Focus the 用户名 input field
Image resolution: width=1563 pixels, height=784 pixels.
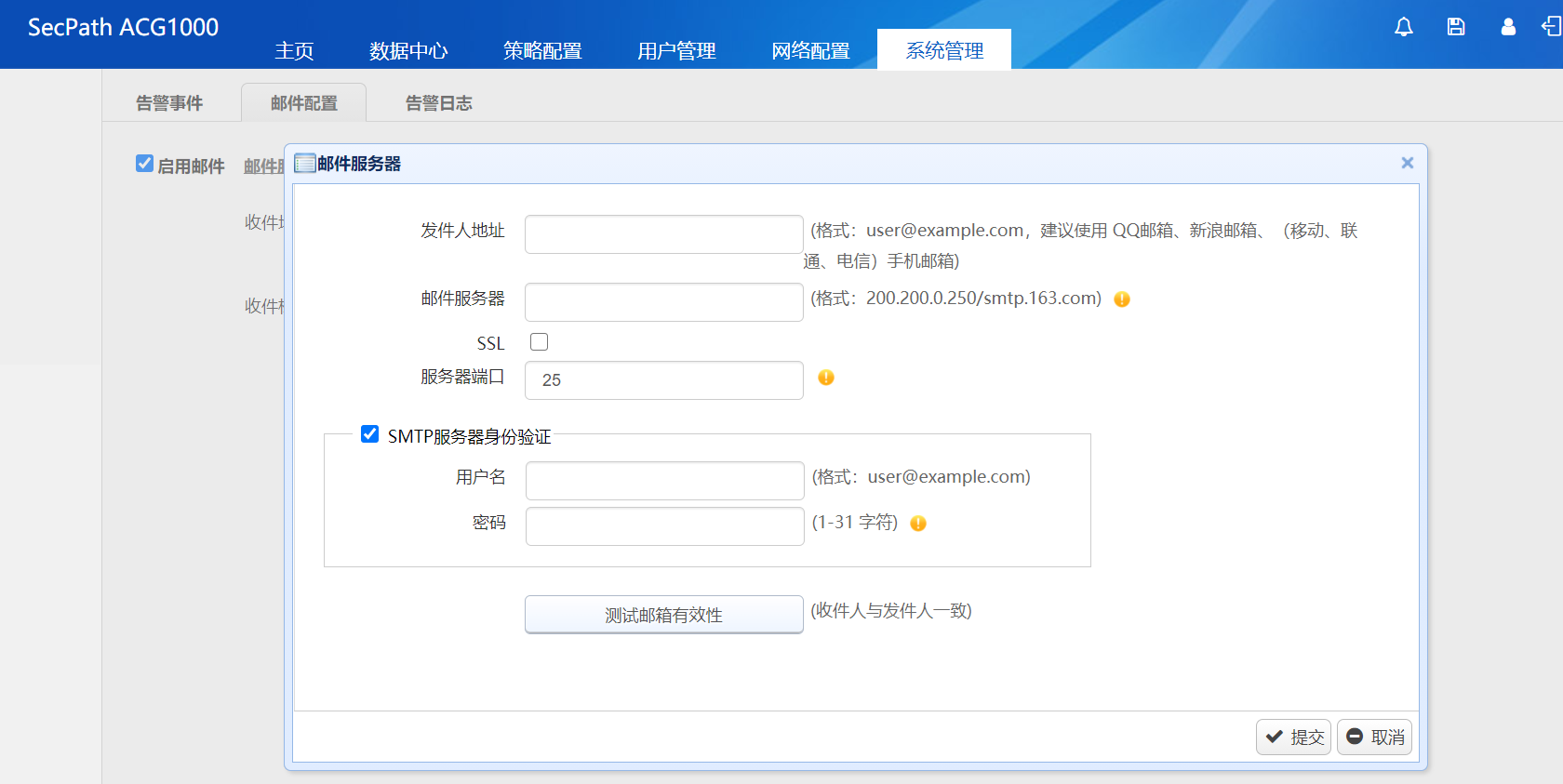point(665,481)
